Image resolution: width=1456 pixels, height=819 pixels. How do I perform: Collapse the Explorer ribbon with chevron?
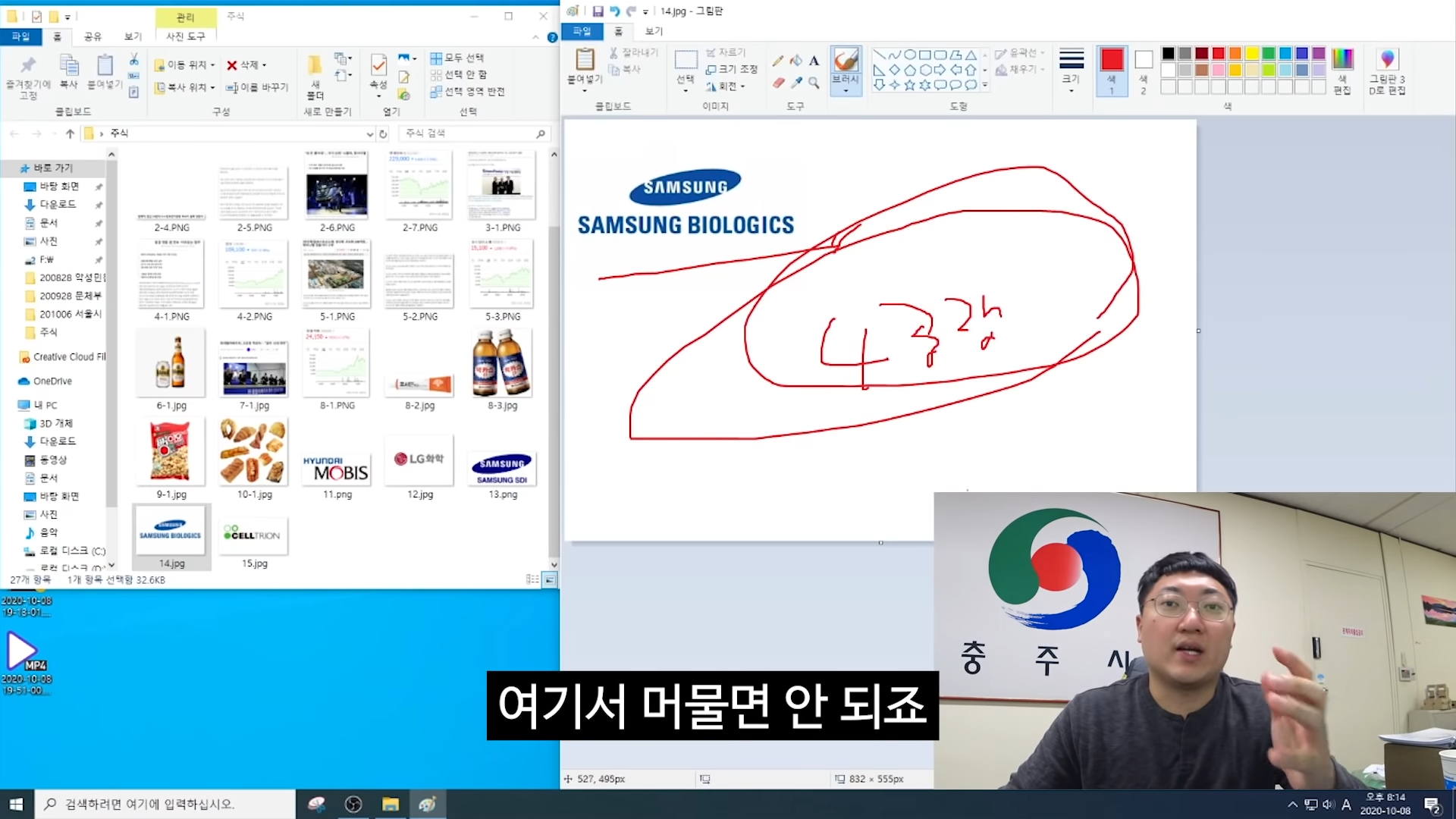536,37
